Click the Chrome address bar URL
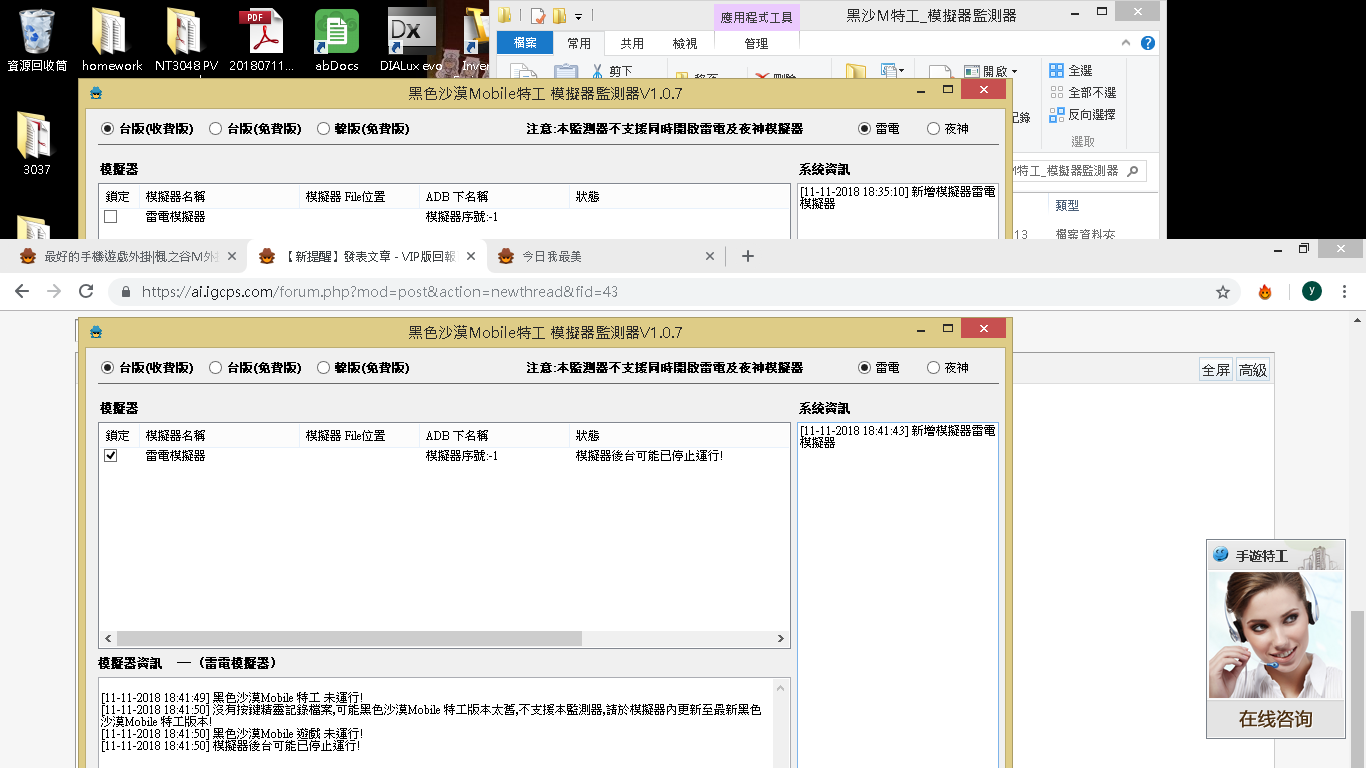Viewport: 1366px width, 768px height. point(379,292)
